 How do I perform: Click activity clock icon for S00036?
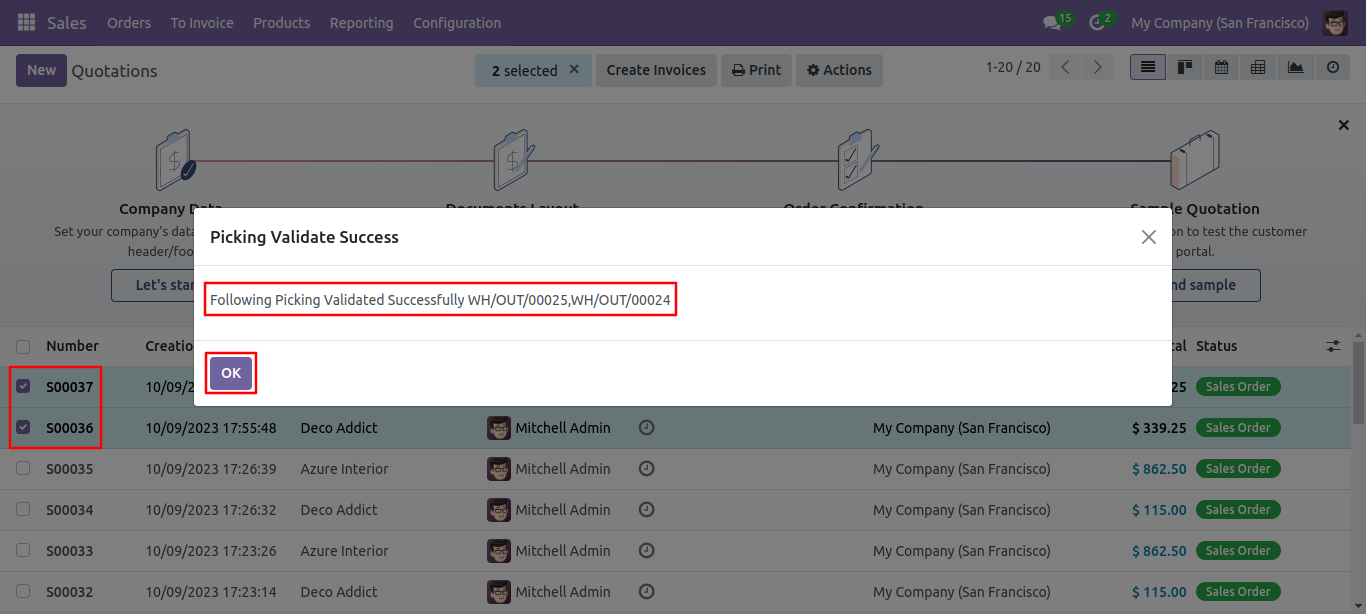pos(647,428)
